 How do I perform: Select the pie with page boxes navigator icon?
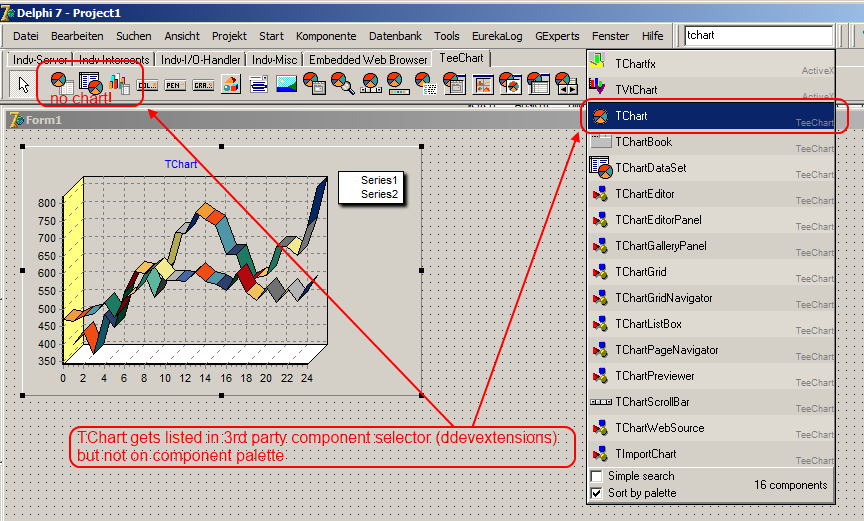(x=371, y=84)
